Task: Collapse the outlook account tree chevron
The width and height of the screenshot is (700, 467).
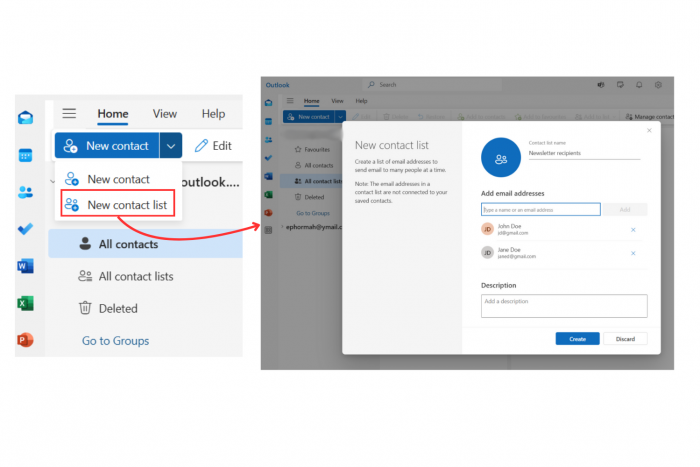Action: coord(53,181)
